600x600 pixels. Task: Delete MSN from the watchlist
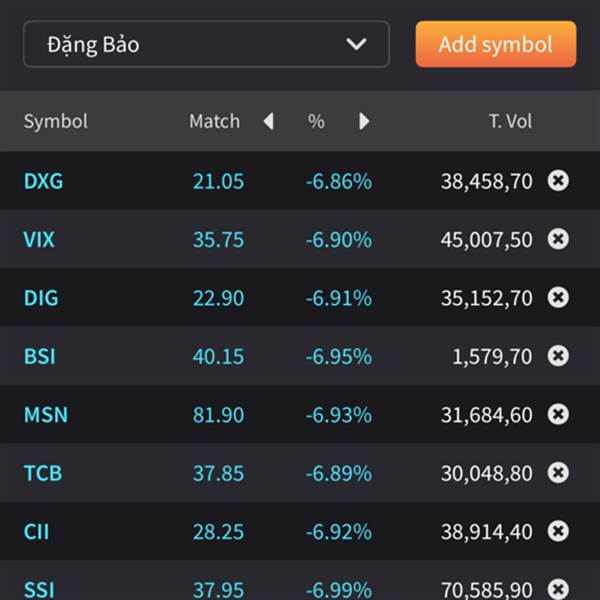559,414
